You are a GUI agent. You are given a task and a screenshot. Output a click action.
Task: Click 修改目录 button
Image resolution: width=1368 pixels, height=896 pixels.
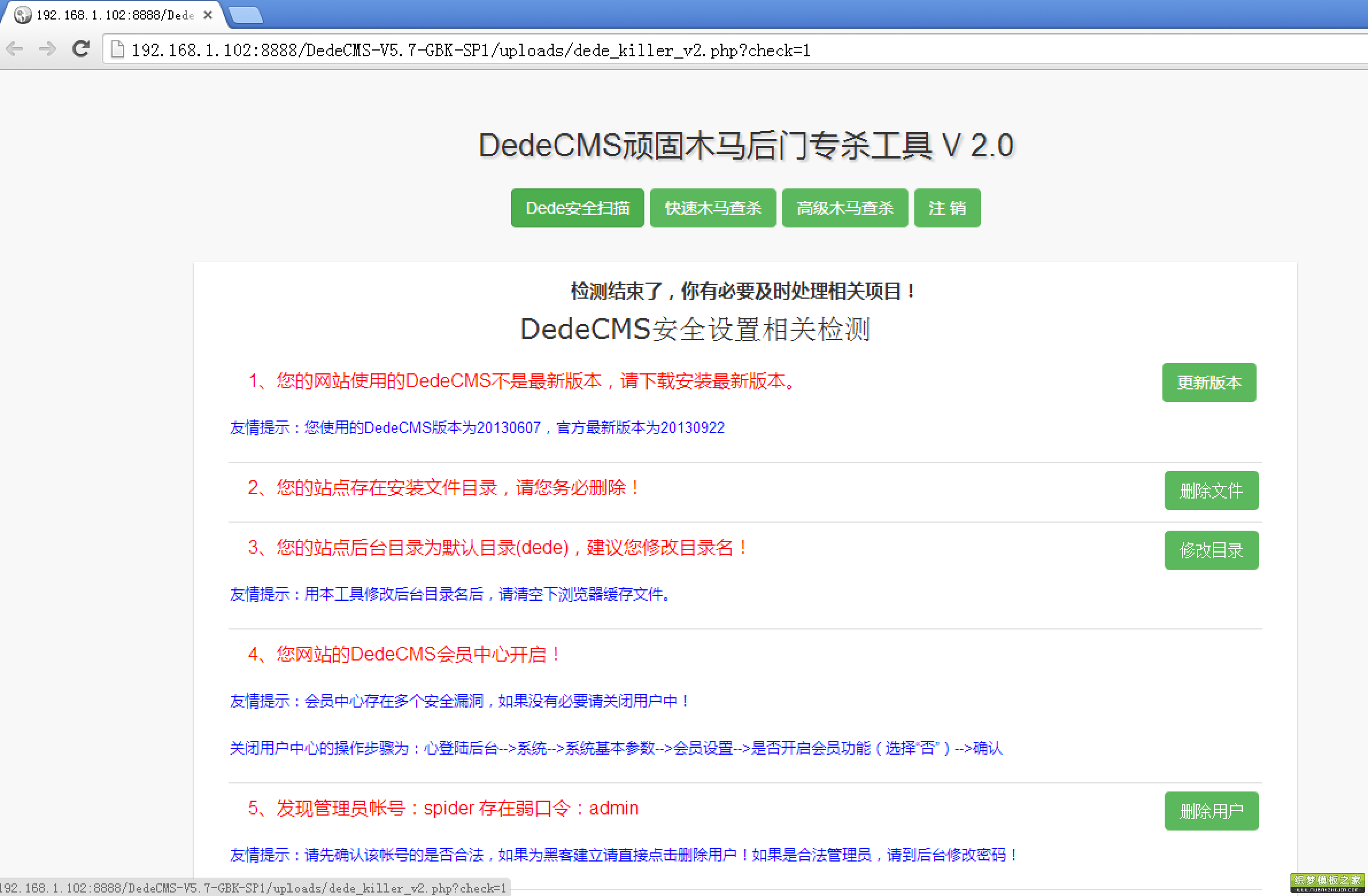click(x=1212, y=551)
